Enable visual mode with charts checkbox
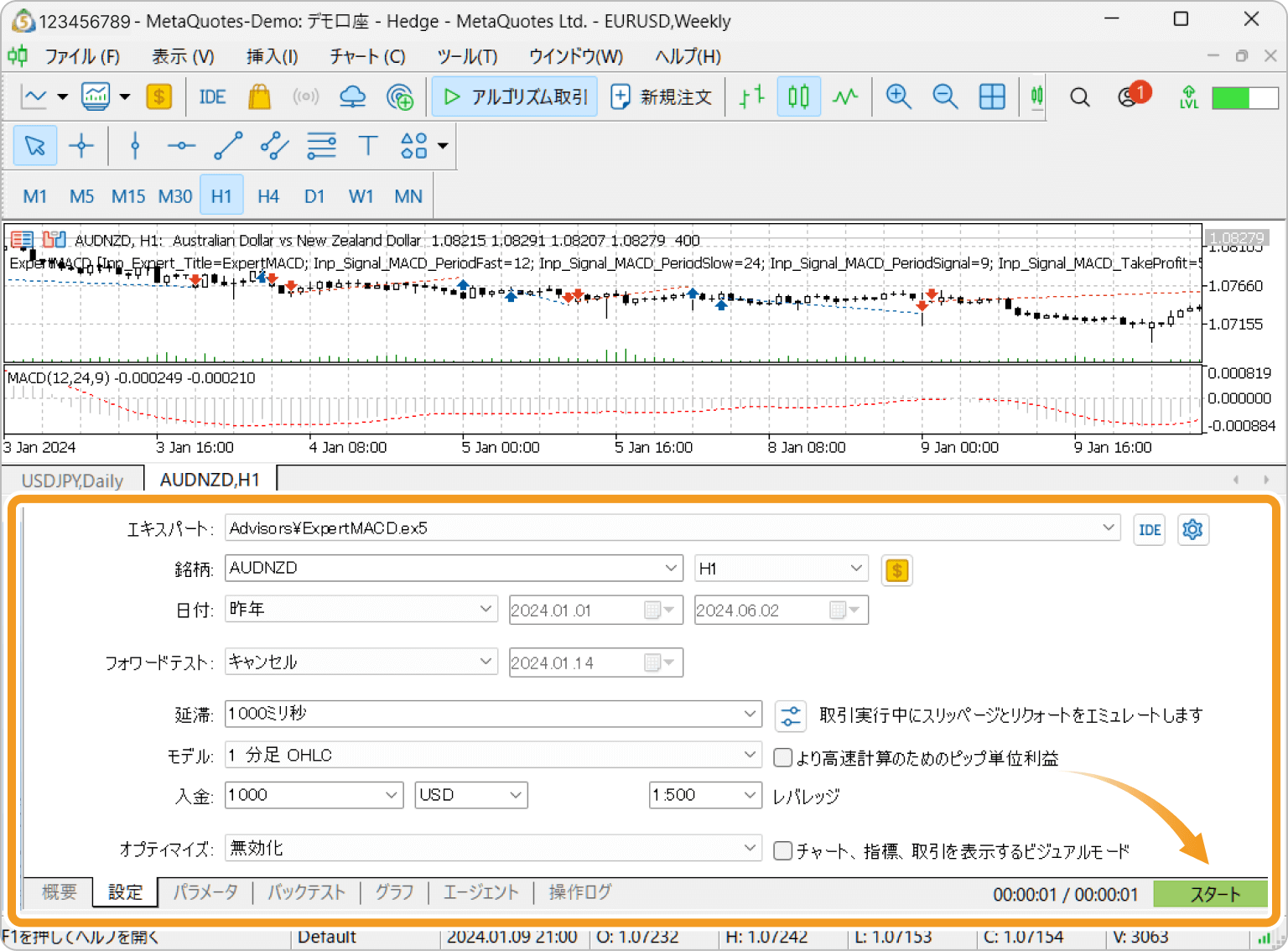The image size is (1288, 951). click(783, 850)
